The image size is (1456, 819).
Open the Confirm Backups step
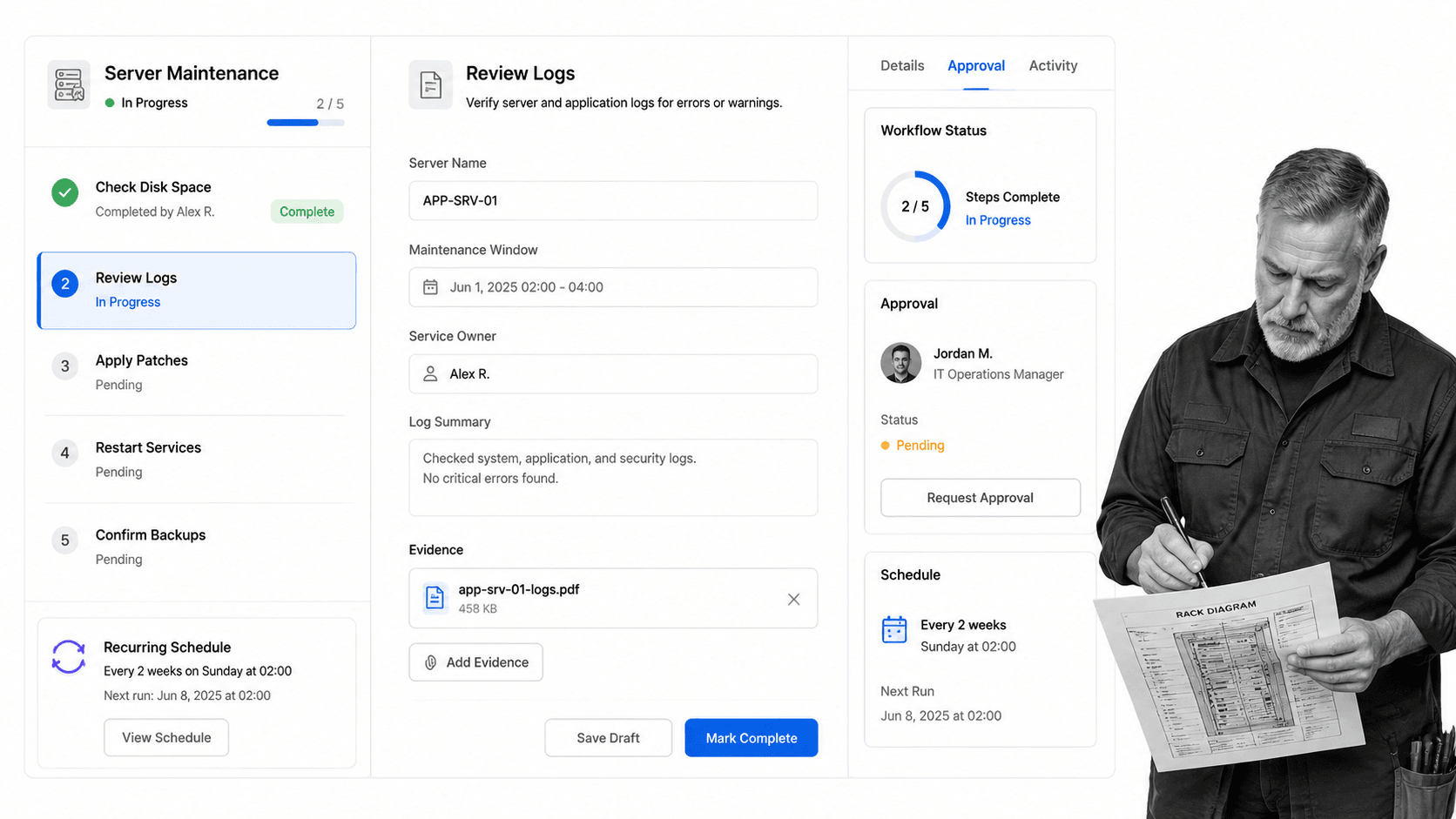[197, 547]
